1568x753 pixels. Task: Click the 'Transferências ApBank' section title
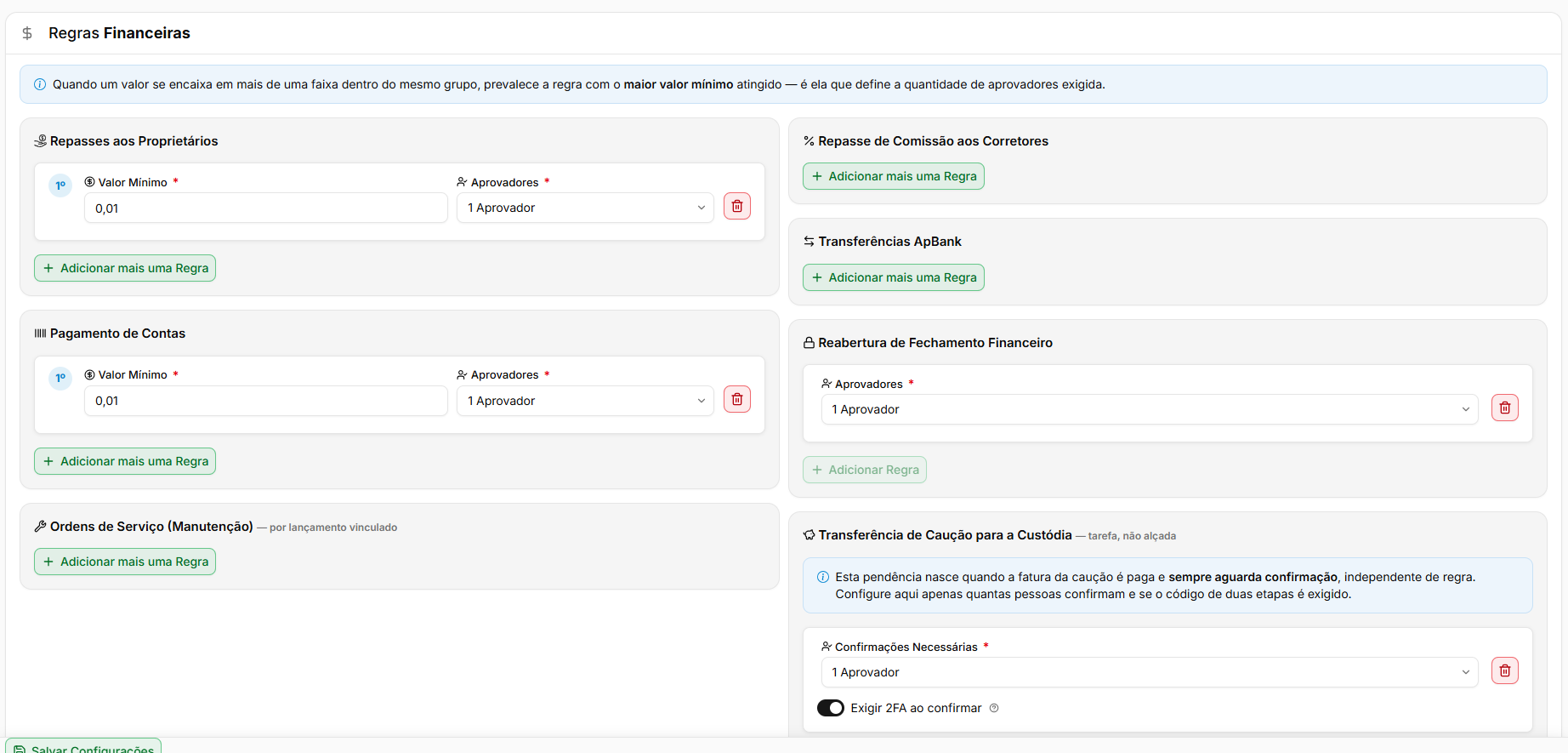[889, 242]
